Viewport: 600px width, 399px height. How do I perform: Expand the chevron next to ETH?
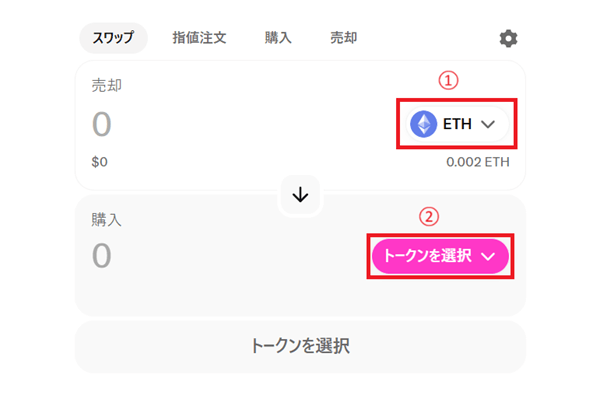tap(488, 124)
